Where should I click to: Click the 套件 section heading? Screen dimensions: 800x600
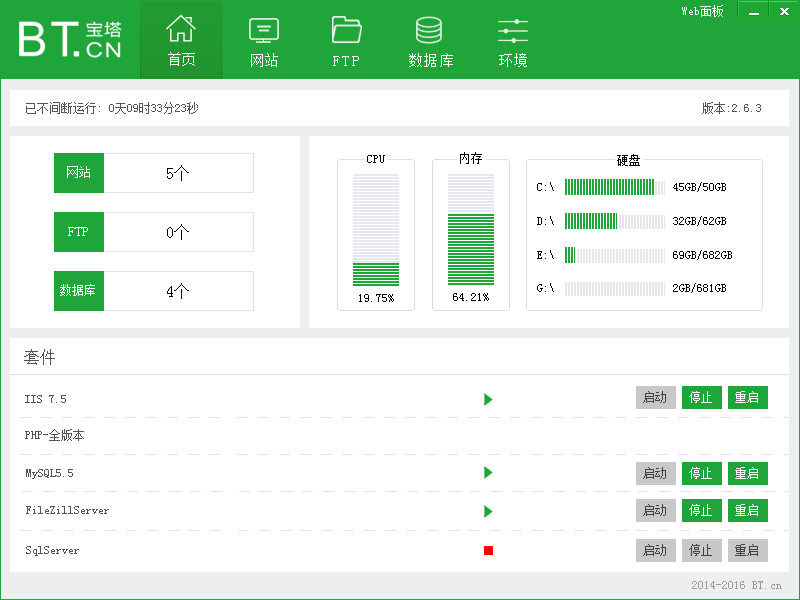[x=39, y=357]
